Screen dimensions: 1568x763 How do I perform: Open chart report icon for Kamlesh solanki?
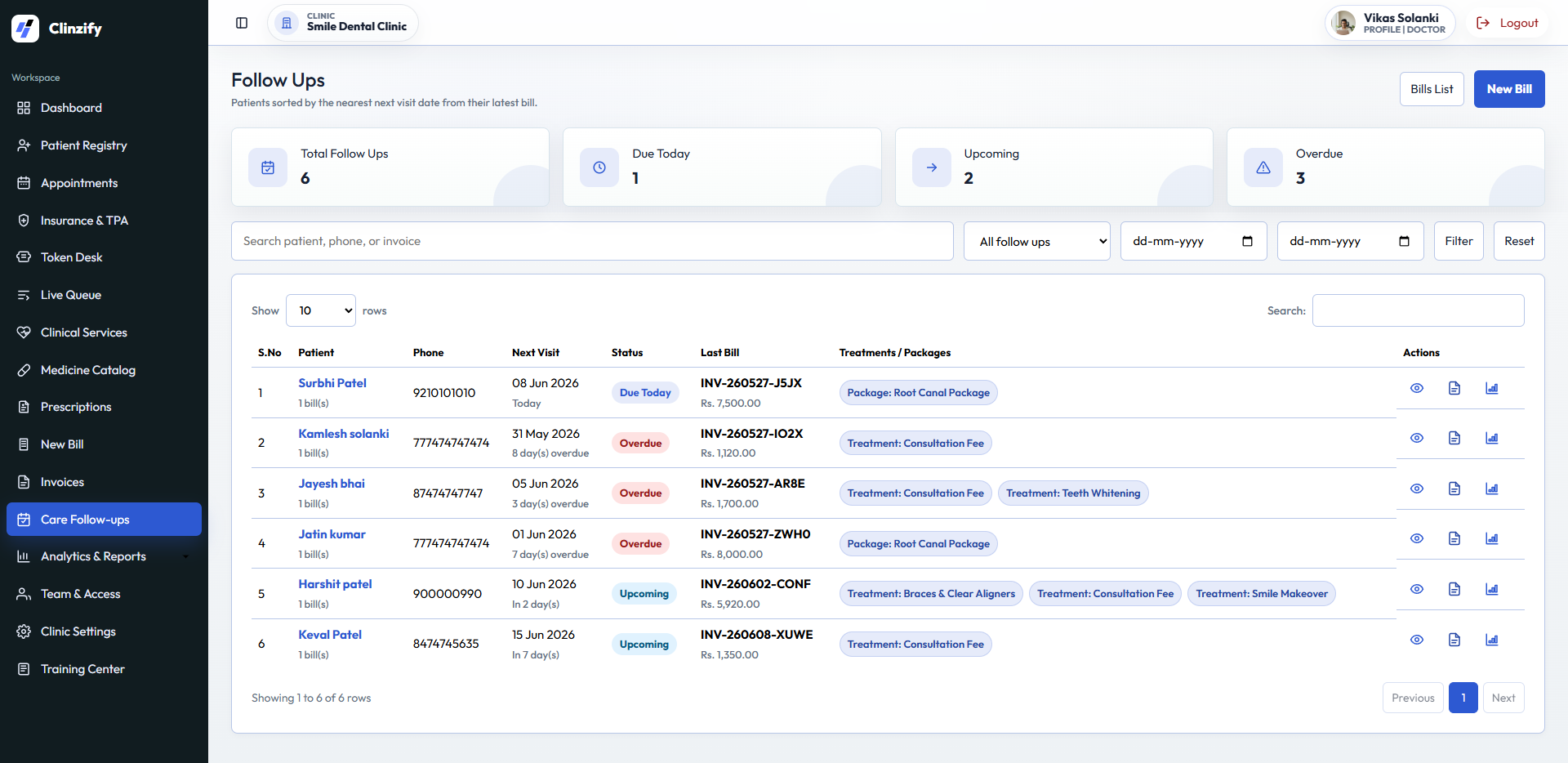point(1492,438)
